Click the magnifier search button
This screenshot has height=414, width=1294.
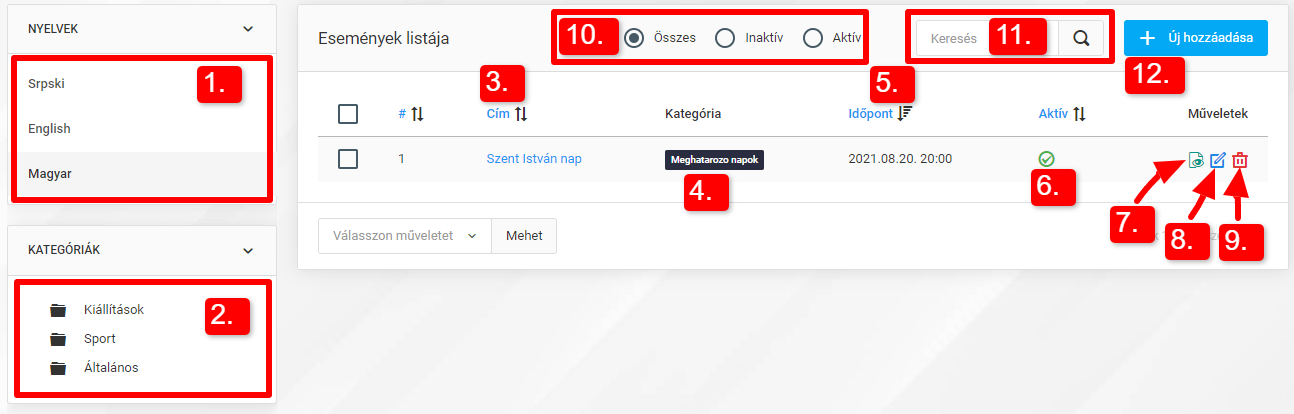(1080, 38)
